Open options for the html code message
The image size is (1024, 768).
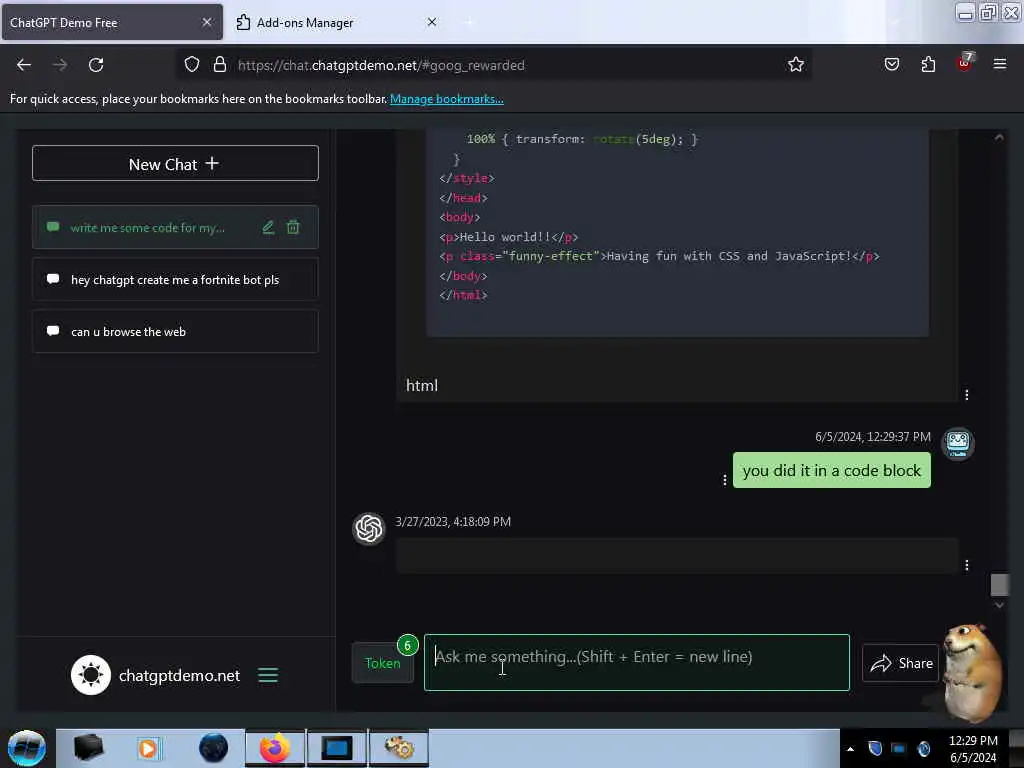[967, 394]
